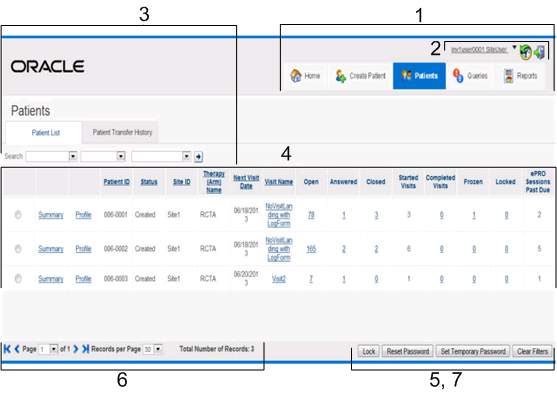Click the Reset Password button

tap(408, 351)
